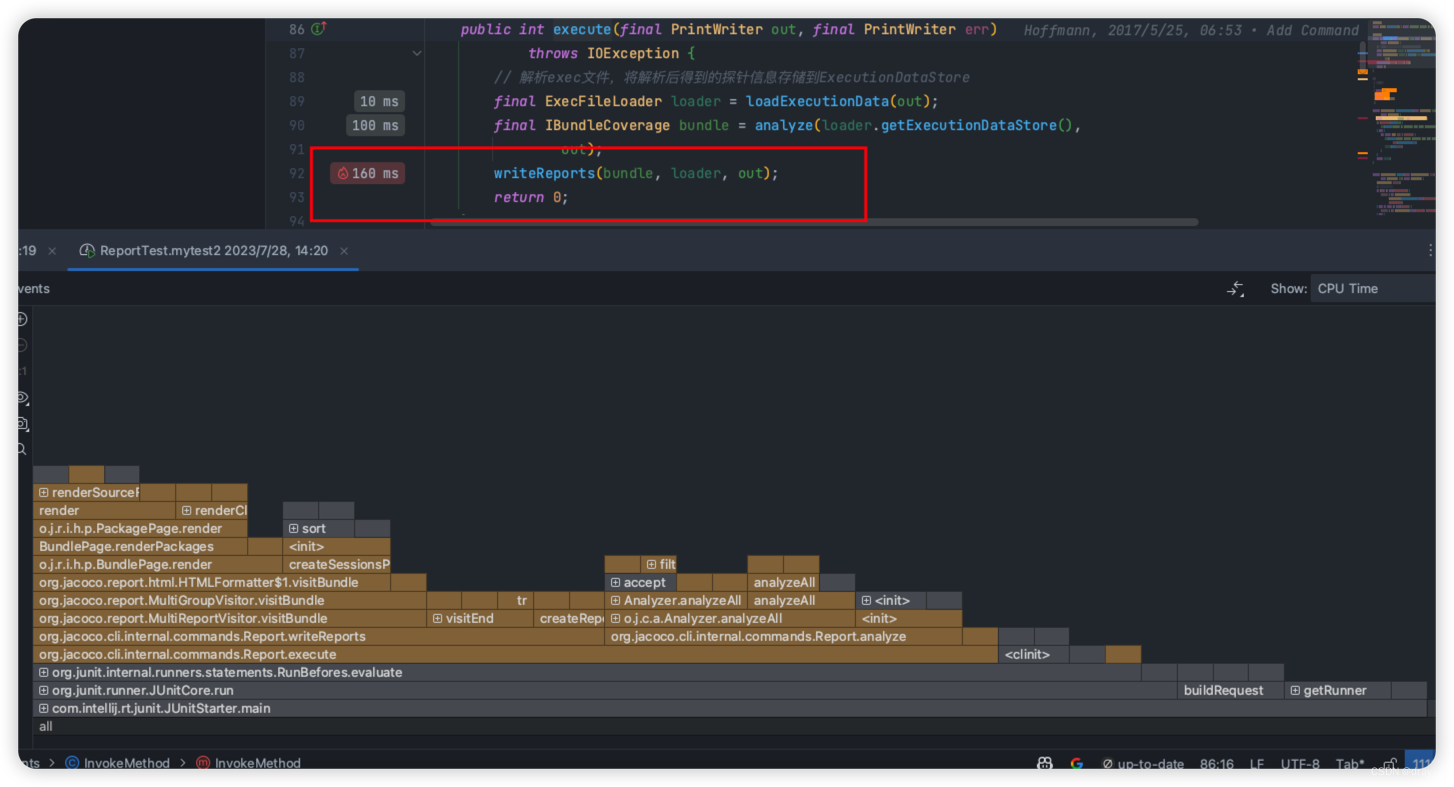Click the InvokeMethod class breadcrumb
Viewport: 1454px width, 787px height.
[x=118, y=763]
